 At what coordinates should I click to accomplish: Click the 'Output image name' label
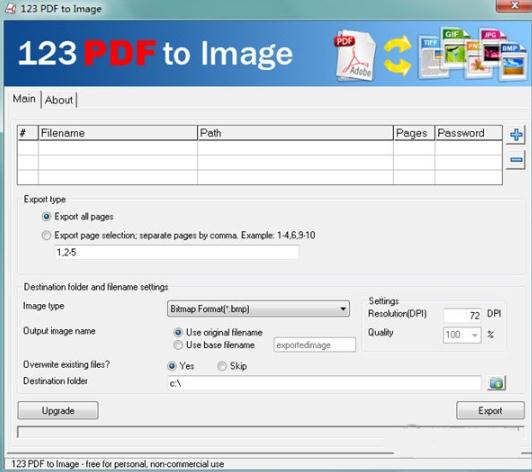tap(59, 331)
